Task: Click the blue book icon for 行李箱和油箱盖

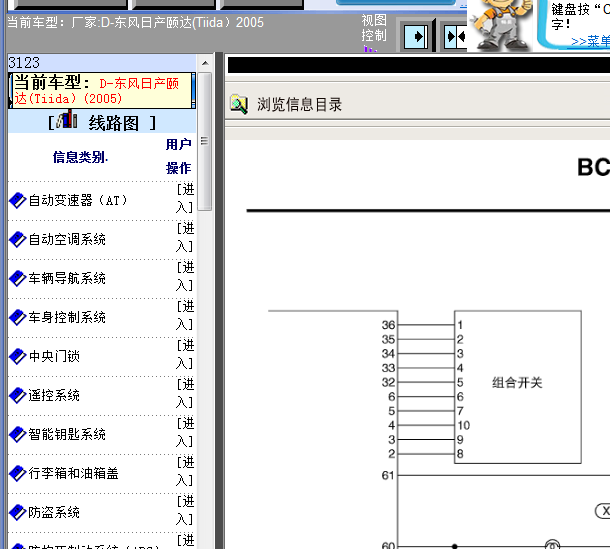Action: coord(18,473)
